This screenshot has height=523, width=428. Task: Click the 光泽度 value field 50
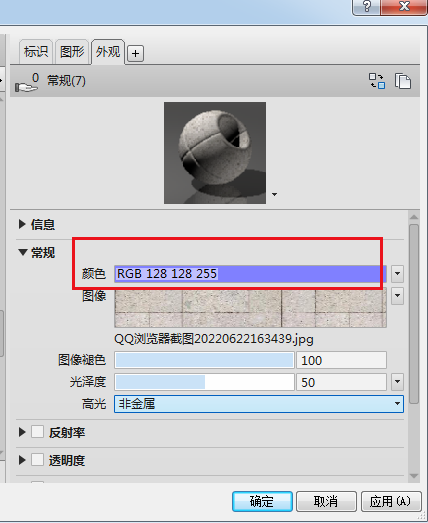pyautogui.click(x=342, y=382)
